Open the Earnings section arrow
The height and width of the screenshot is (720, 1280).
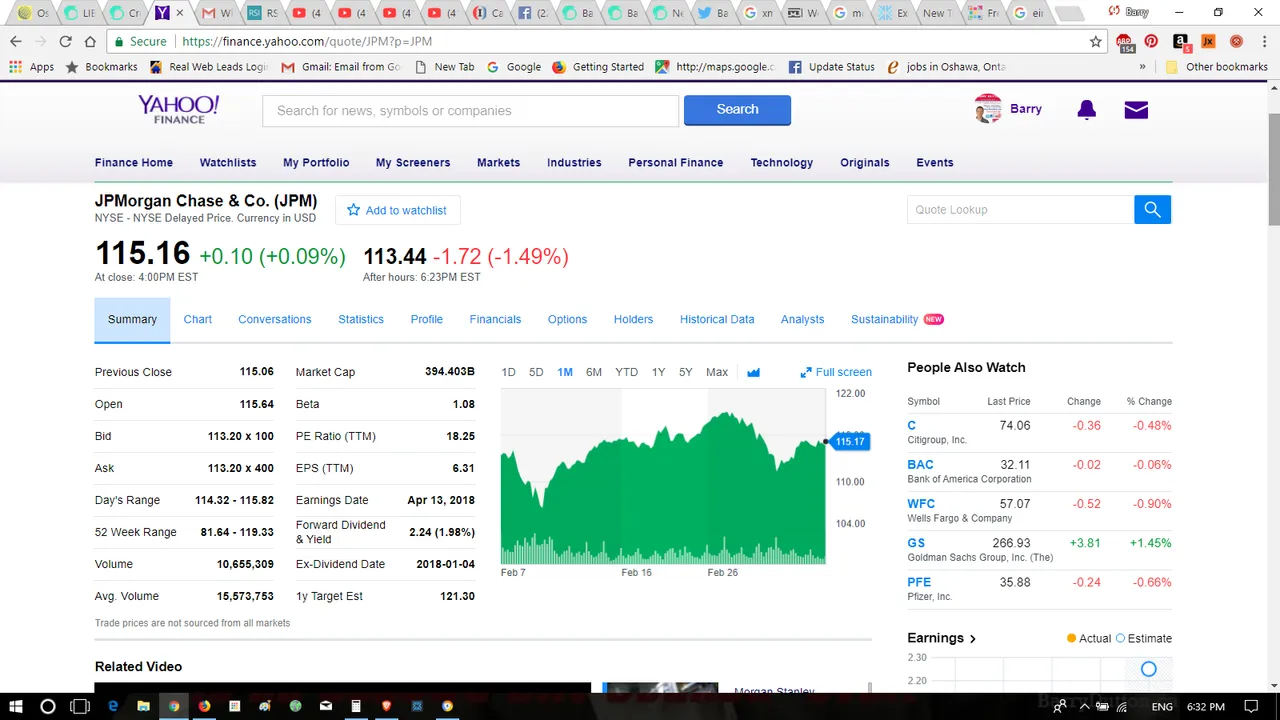(972, 638)
